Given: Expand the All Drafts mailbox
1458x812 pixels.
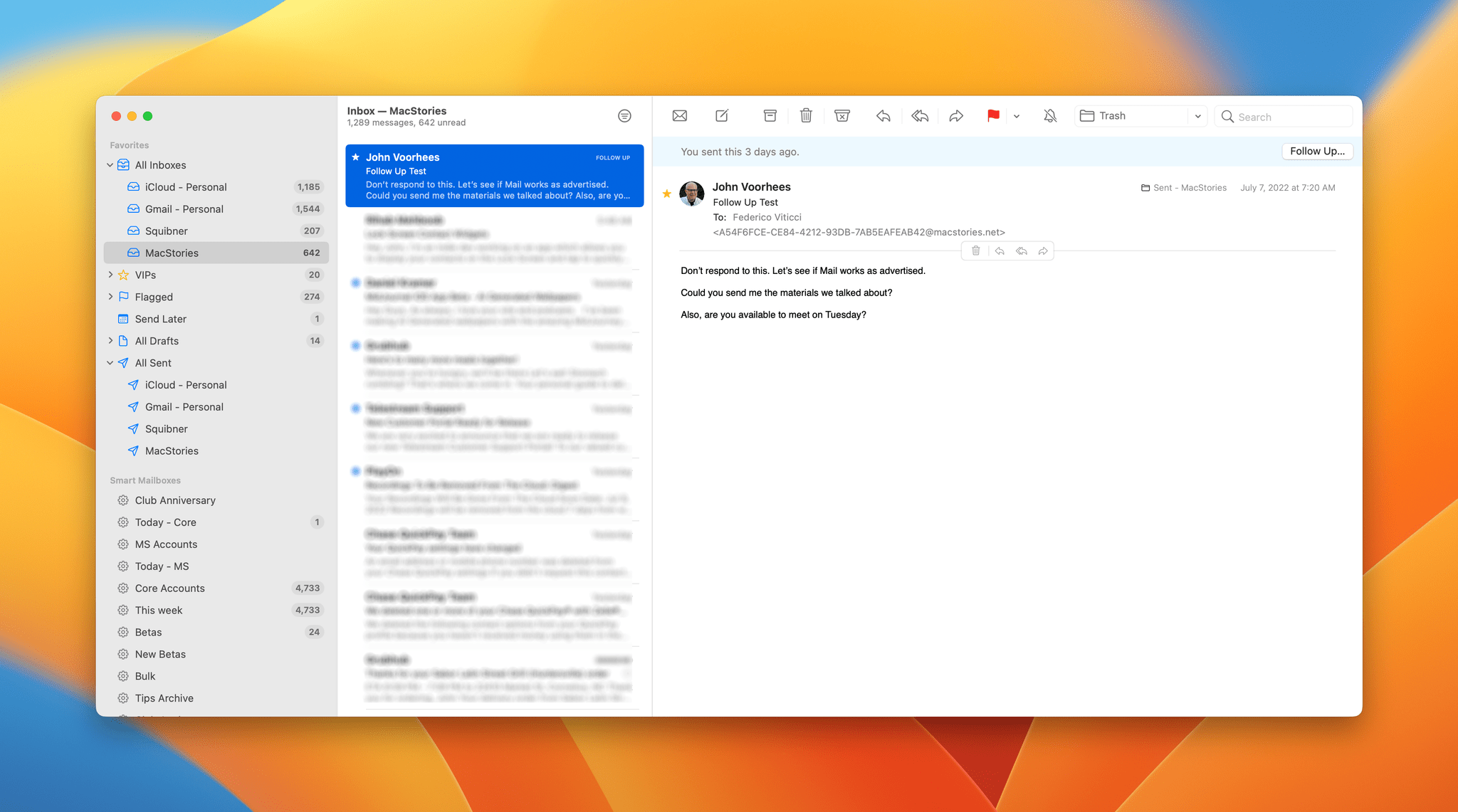Looking at the screenshot, I should tap(110, 341).
